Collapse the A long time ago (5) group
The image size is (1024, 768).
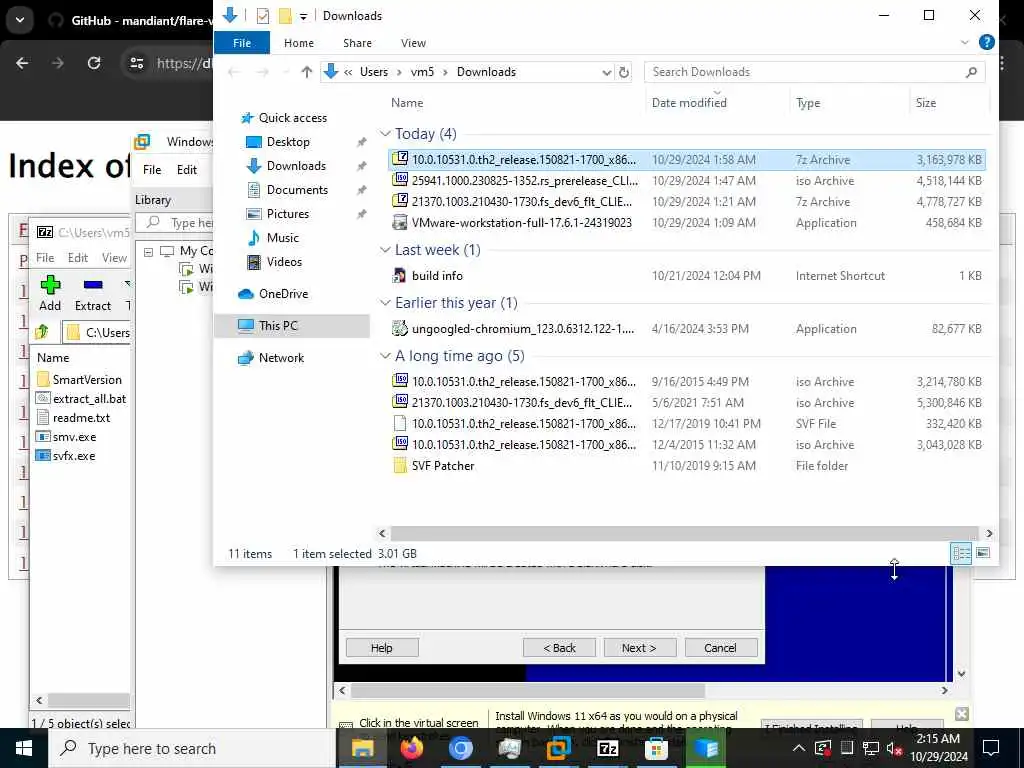[385, 356]
